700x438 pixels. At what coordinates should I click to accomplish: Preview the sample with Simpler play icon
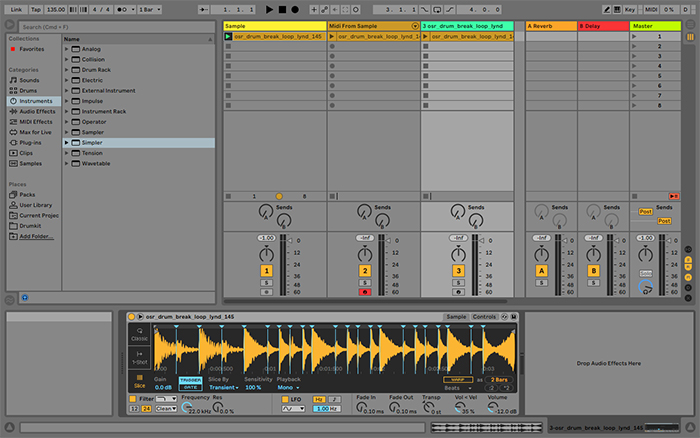tap(140, 317)
